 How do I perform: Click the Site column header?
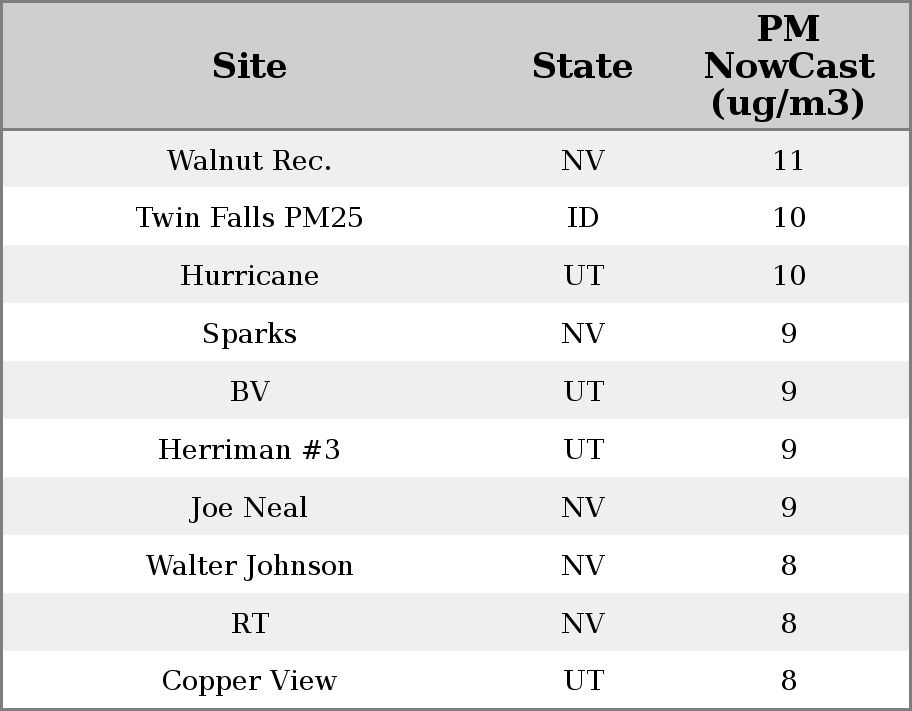249,66
